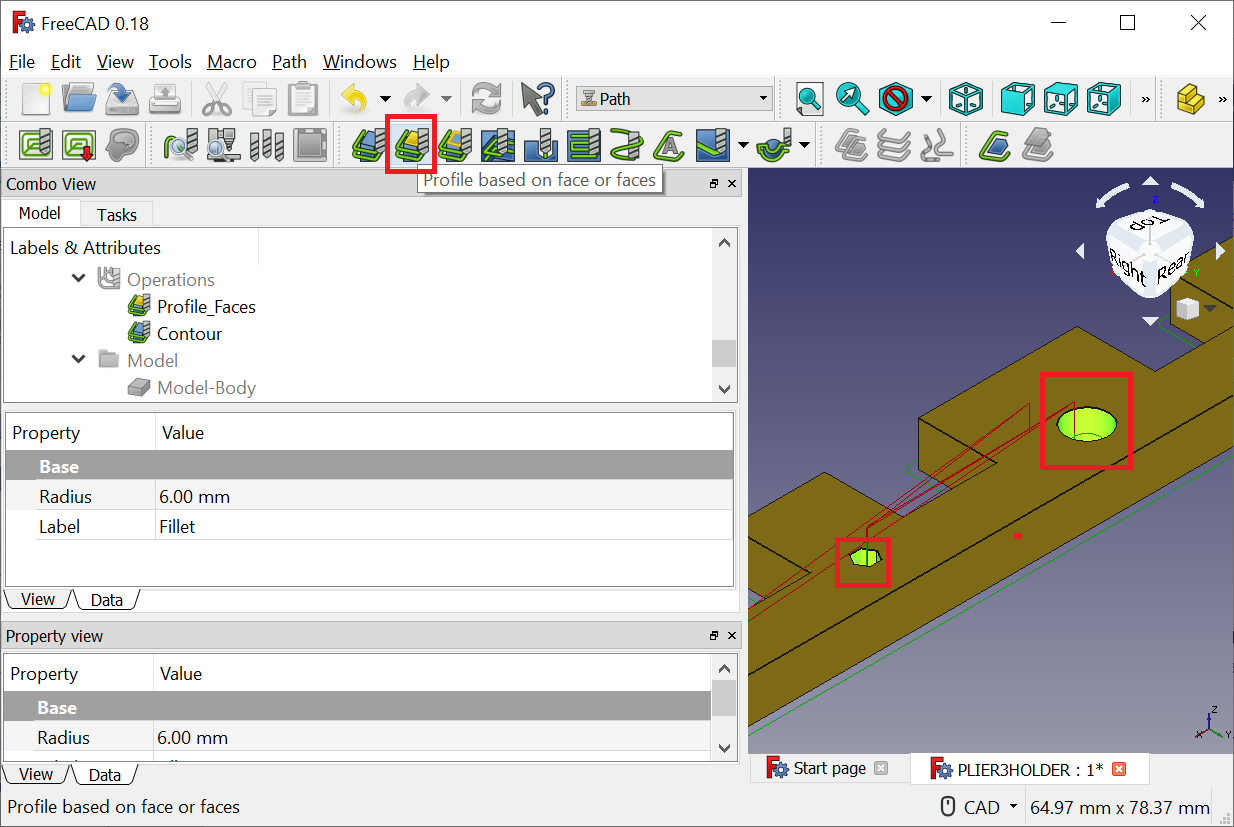Screen dimensions: 1234x827
Task: Open the 3D Pocket operations dropdown arrow
Action: [x=742, y=145]
